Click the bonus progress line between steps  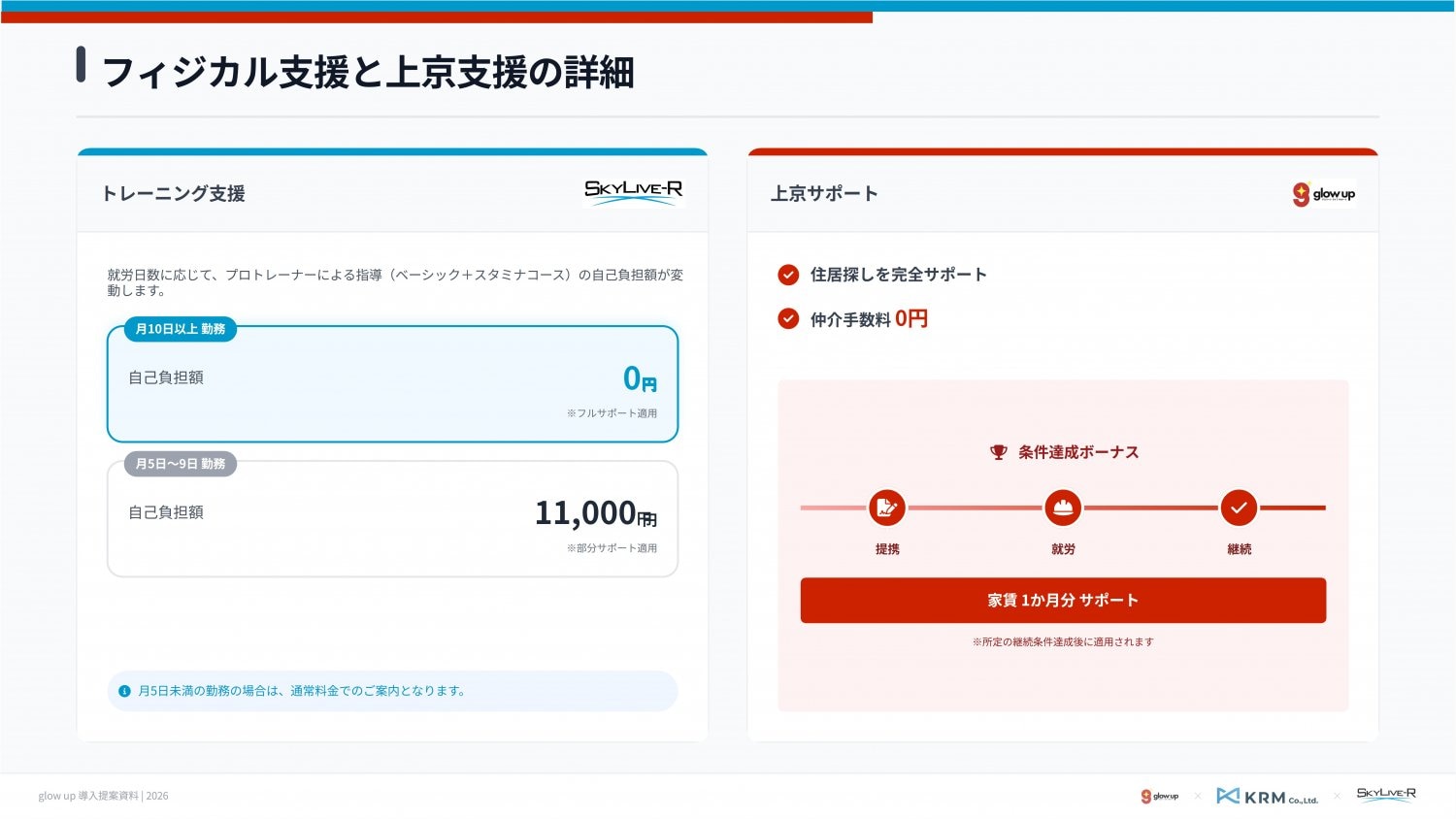(975, 508)
